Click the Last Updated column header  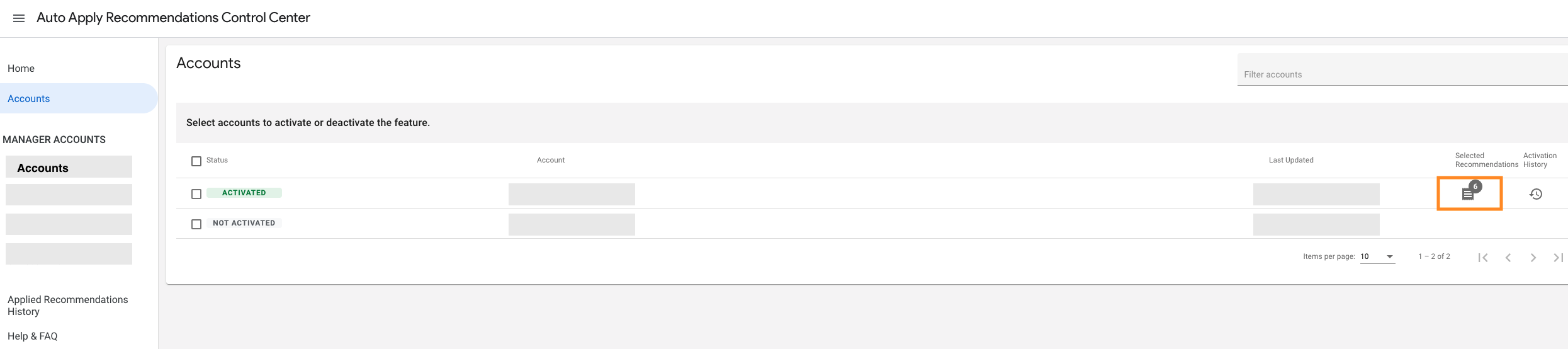tap(1291, 160)
